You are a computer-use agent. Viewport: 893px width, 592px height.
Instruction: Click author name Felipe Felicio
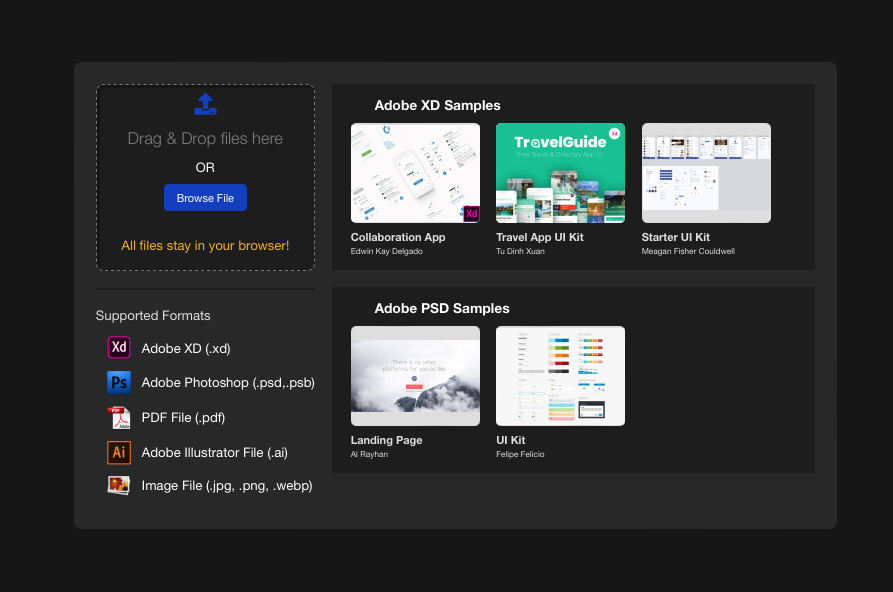(520, 454)
